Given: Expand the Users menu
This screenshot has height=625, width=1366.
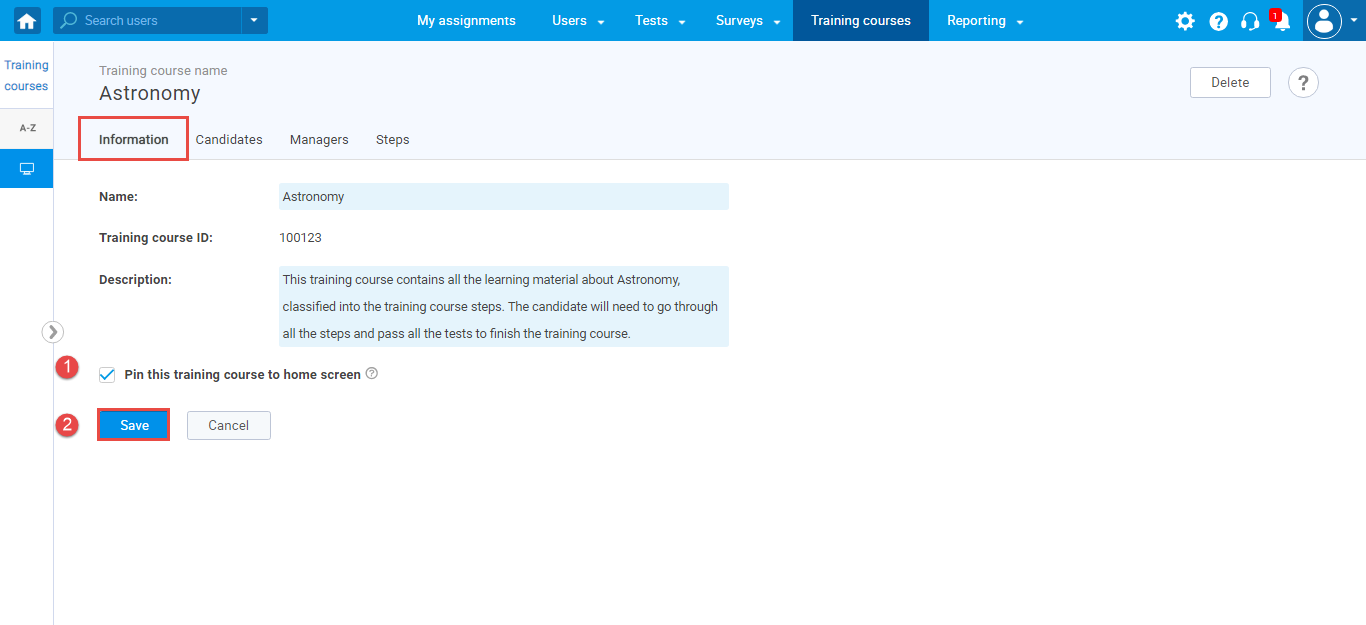Looking at the screenshot, I should coord(579,21).
